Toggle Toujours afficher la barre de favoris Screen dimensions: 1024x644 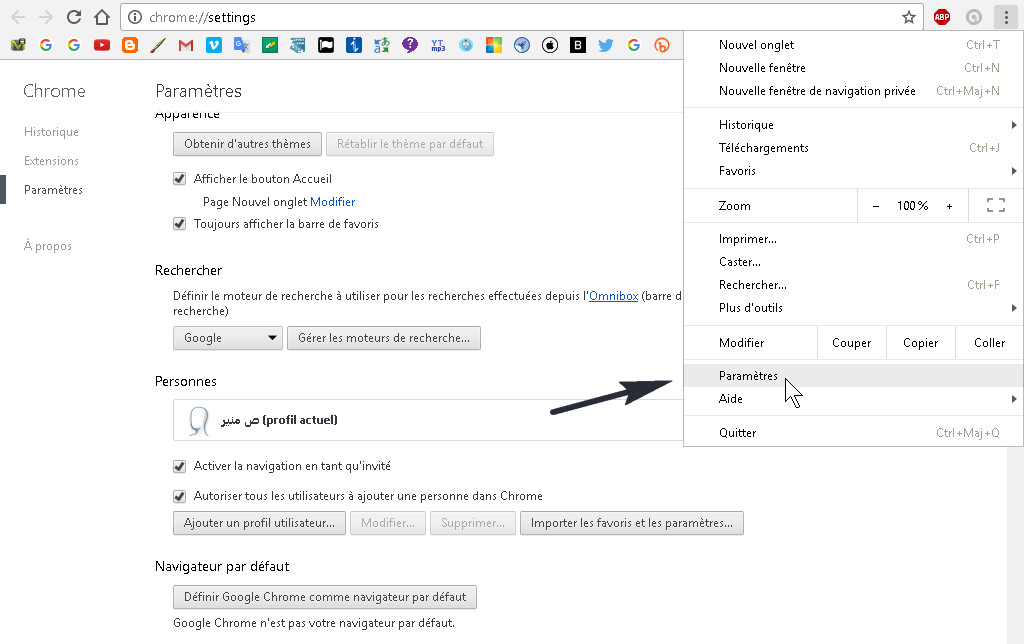pos(180,223)
